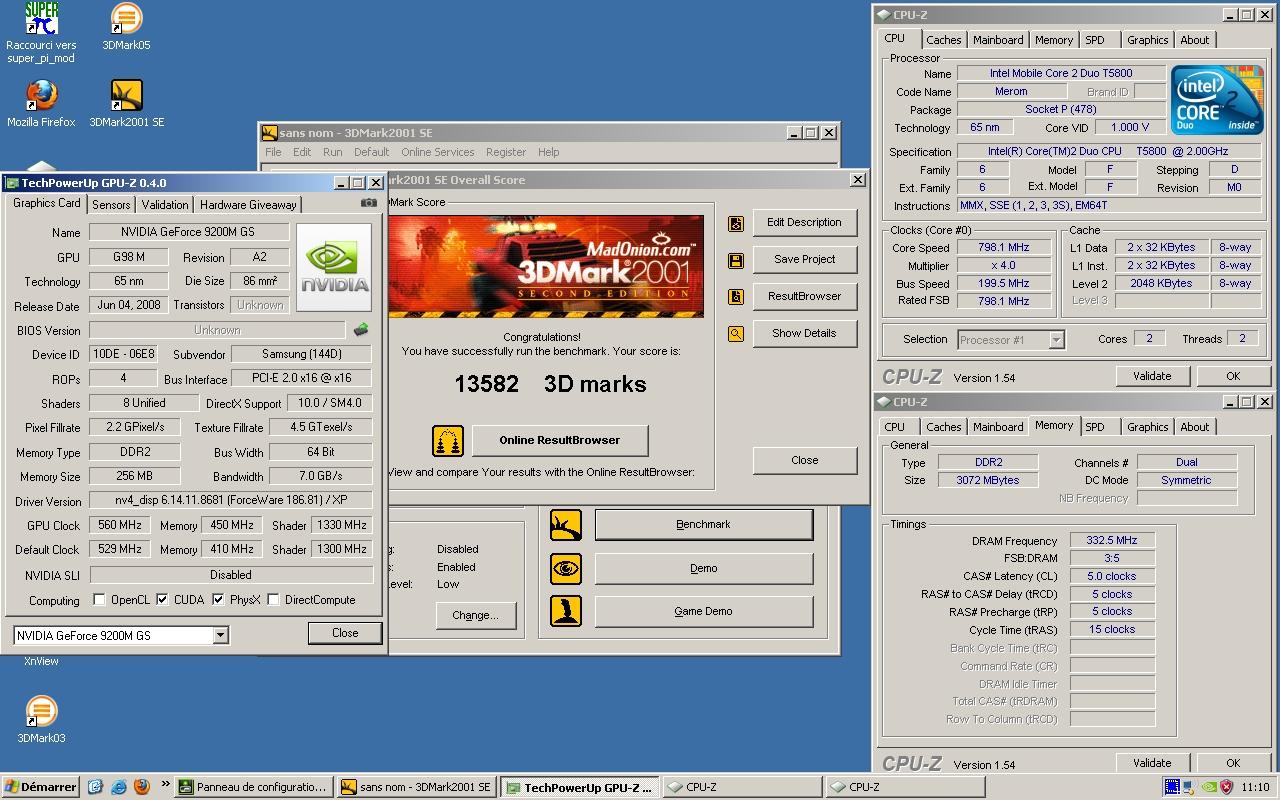Click the taskbar clock showing 11:10
Viewport: 1280px width, 800px height.
[x=1255, y=787]
